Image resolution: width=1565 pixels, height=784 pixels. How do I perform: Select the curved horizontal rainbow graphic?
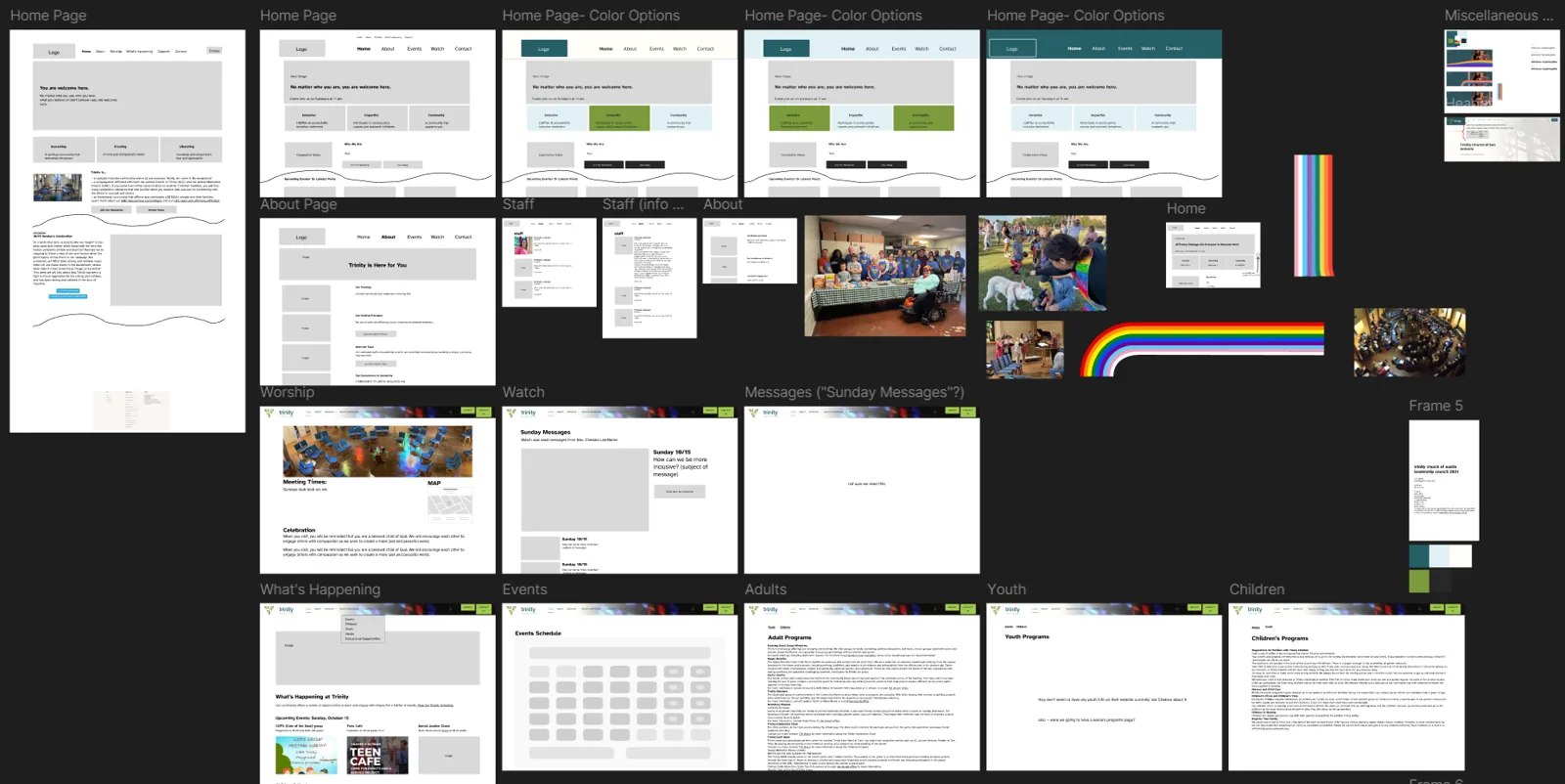point(1202,349)
